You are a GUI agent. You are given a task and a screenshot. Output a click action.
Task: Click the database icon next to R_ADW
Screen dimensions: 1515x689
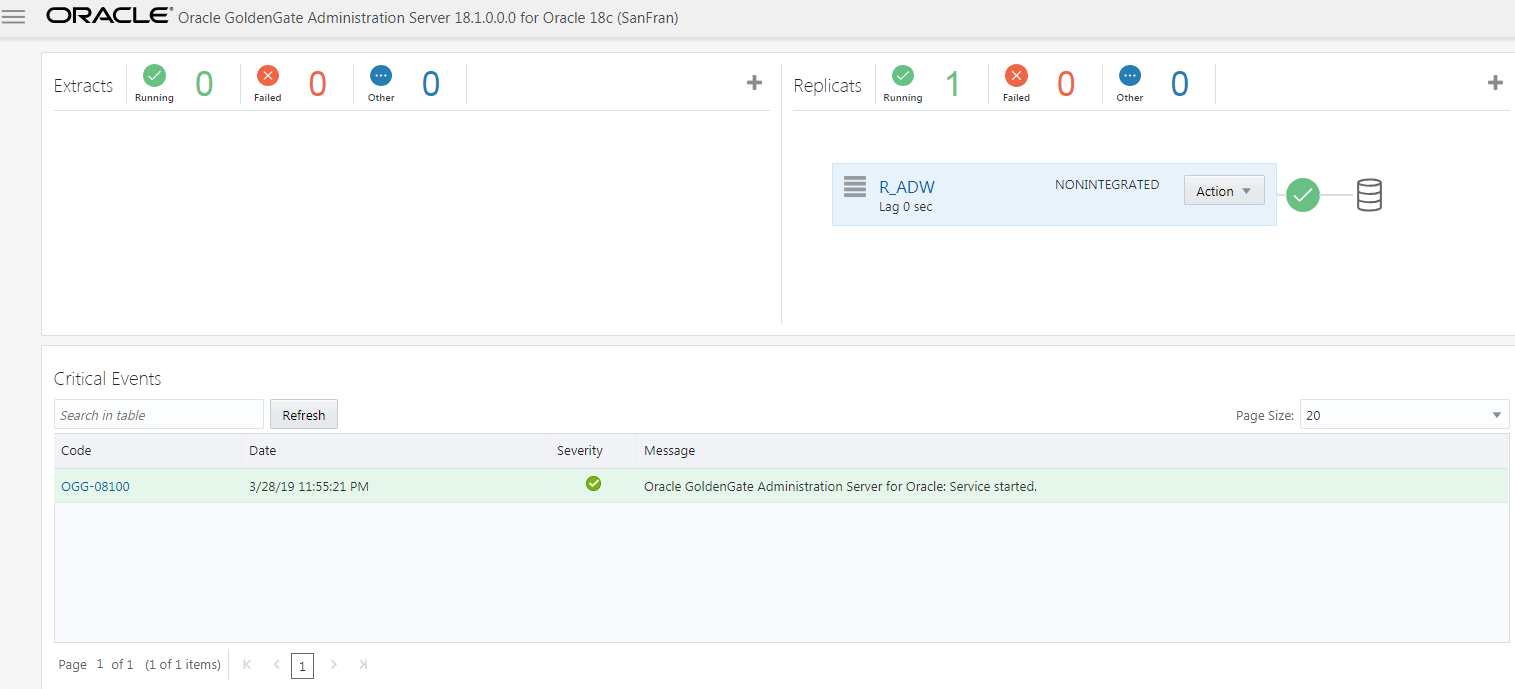(x=1369, y=194)
